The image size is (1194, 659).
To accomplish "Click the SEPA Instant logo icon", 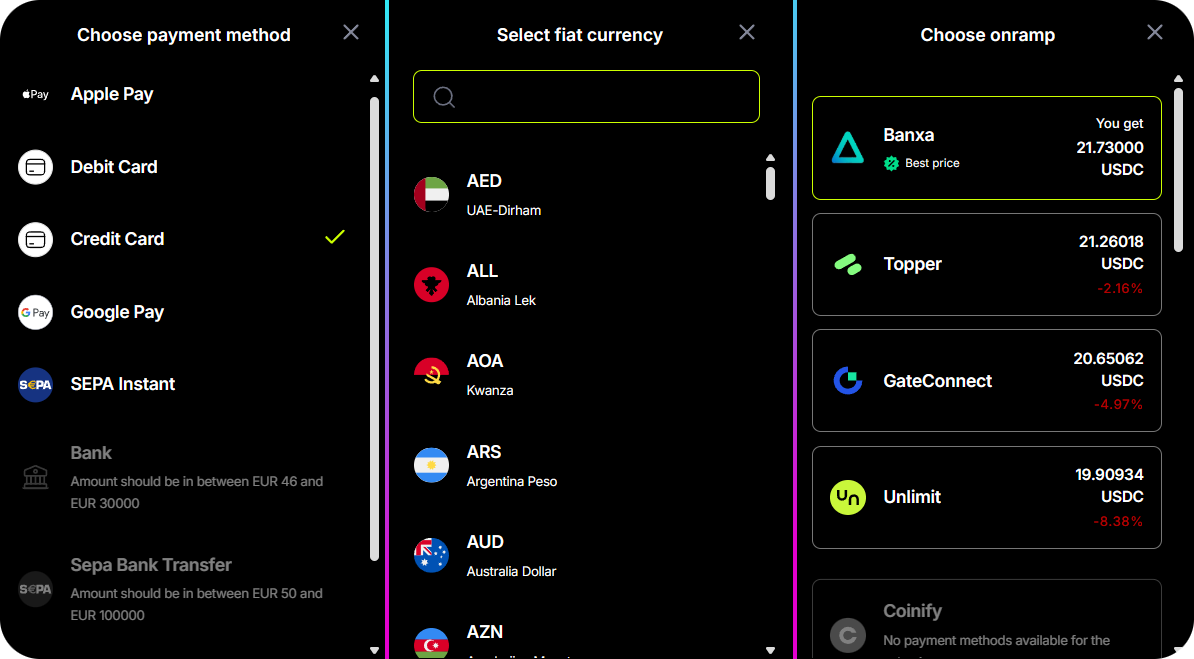I will [35, 385].
